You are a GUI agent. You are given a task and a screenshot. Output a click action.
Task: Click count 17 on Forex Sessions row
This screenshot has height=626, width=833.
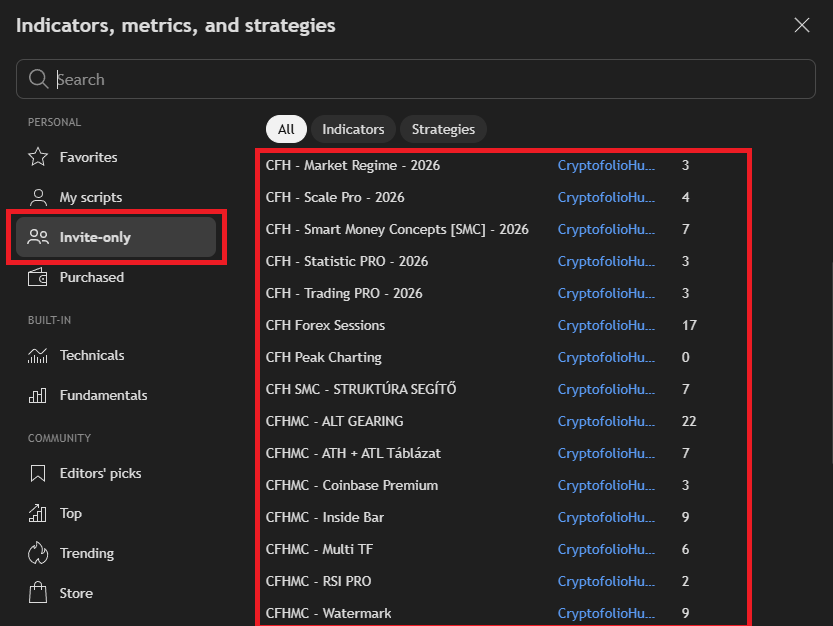689,325
